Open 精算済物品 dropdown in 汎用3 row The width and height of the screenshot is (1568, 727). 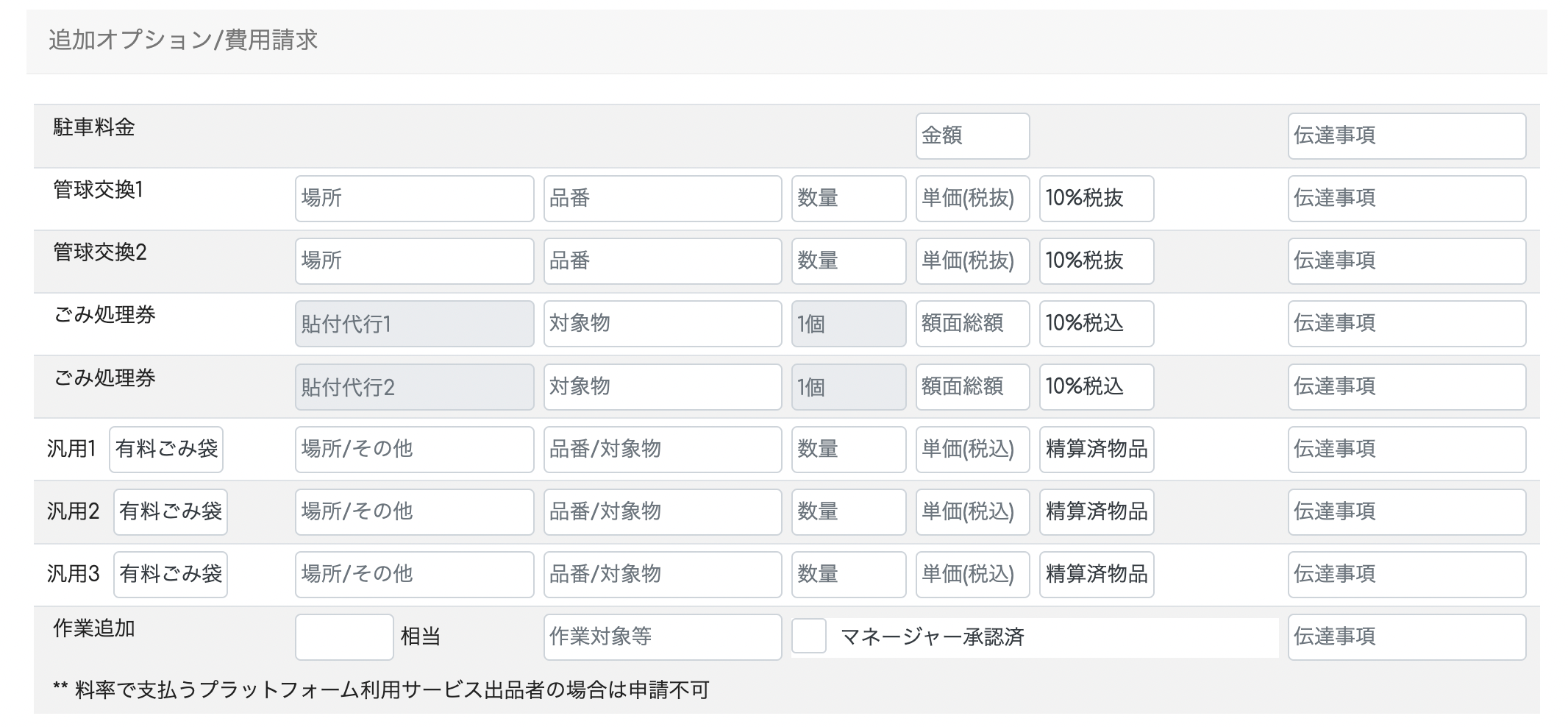[x=1096, y=574]
